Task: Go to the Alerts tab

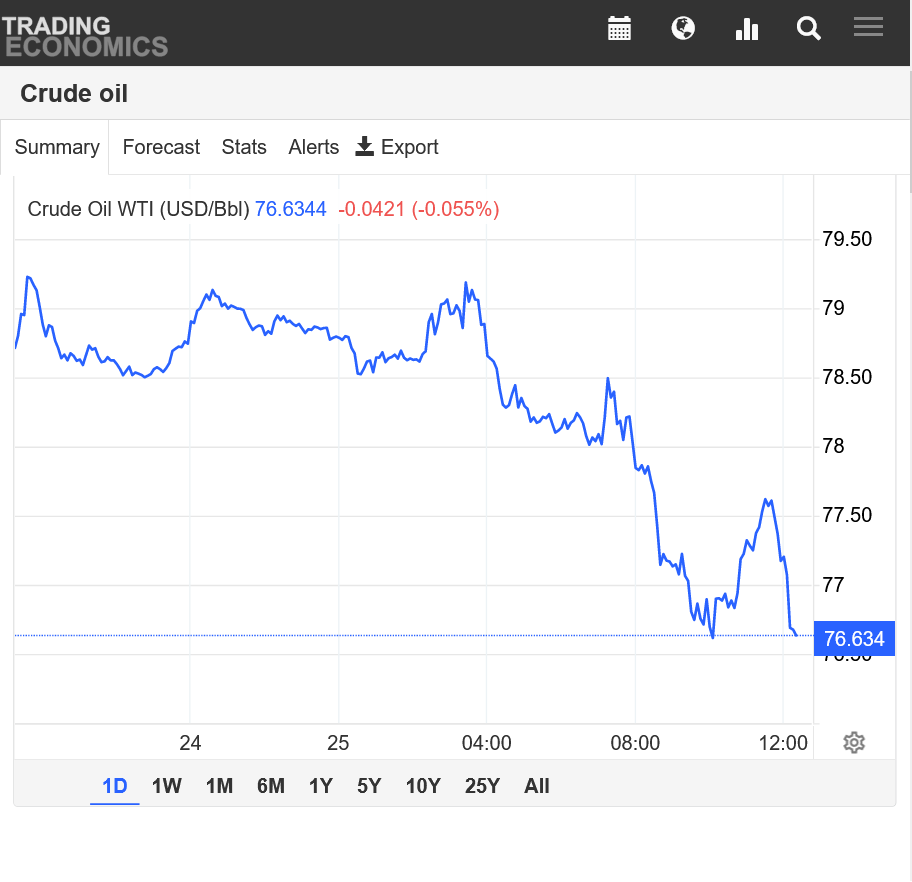Action: pyautogui.click(x=314, y=147)
